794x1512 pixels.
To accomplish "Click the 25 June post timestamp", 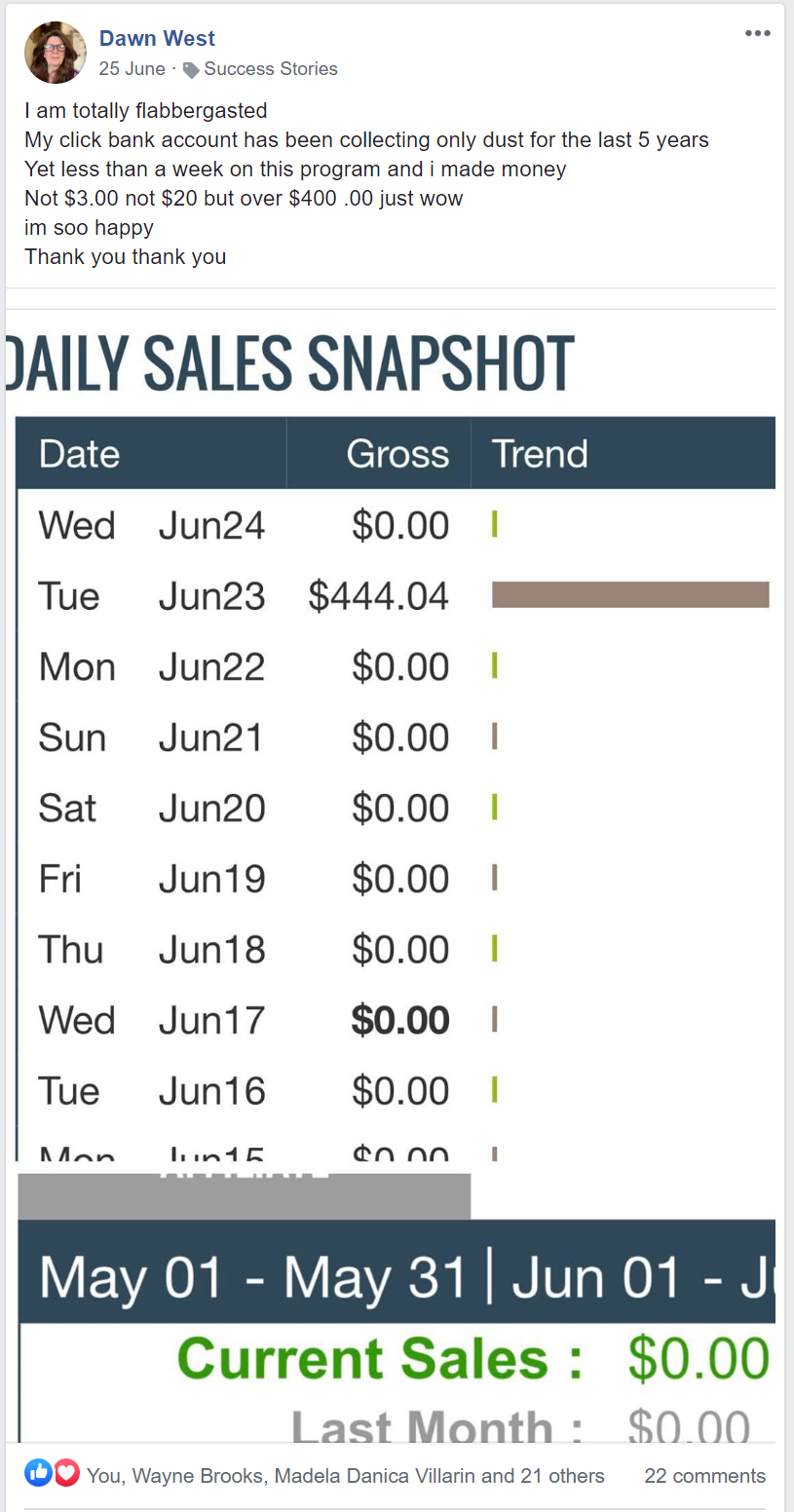I will 132,69.
